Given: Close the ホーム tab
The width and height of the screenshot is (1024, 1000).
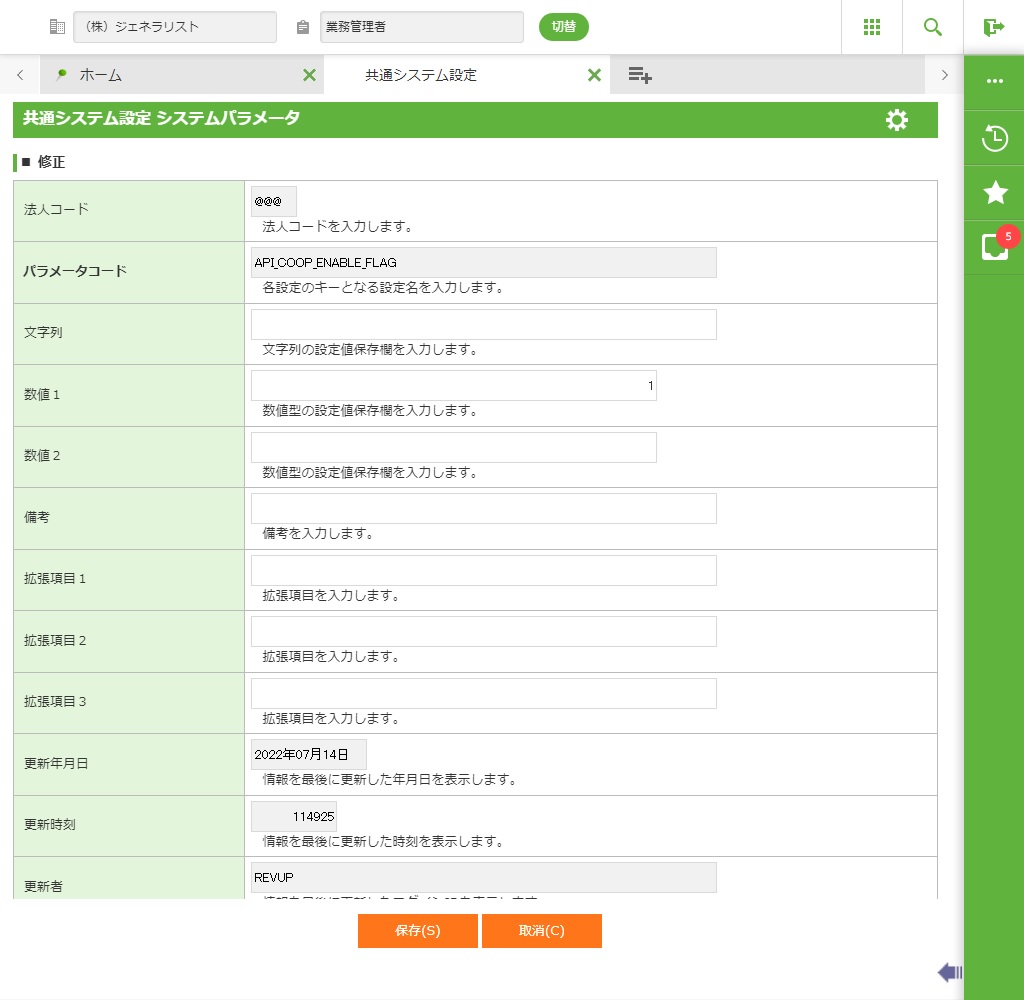Looking at the screenshot, I should 309,75.
